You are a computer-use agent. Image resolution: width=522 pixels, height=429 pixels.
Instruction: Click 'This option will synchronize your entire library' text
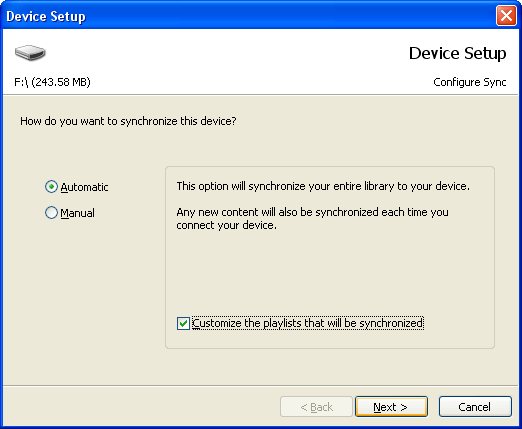click(x=323, y=186)
